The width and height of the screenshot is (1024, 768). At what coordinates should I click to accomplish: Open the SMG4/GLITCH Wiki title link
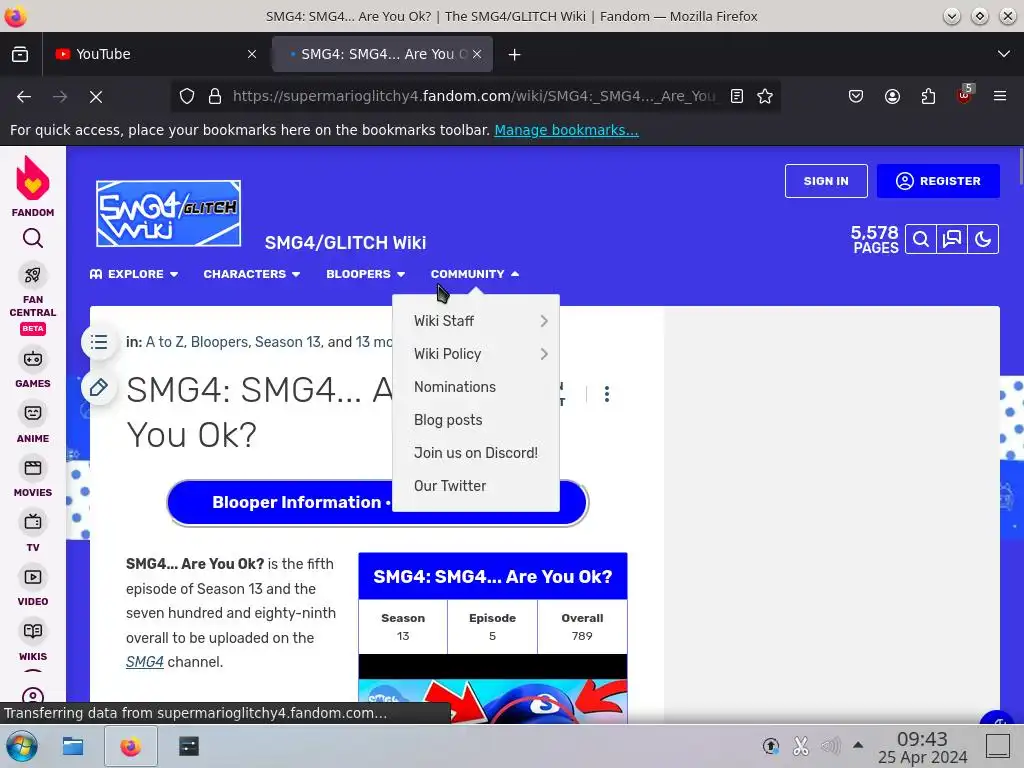[x=345, y=243]
